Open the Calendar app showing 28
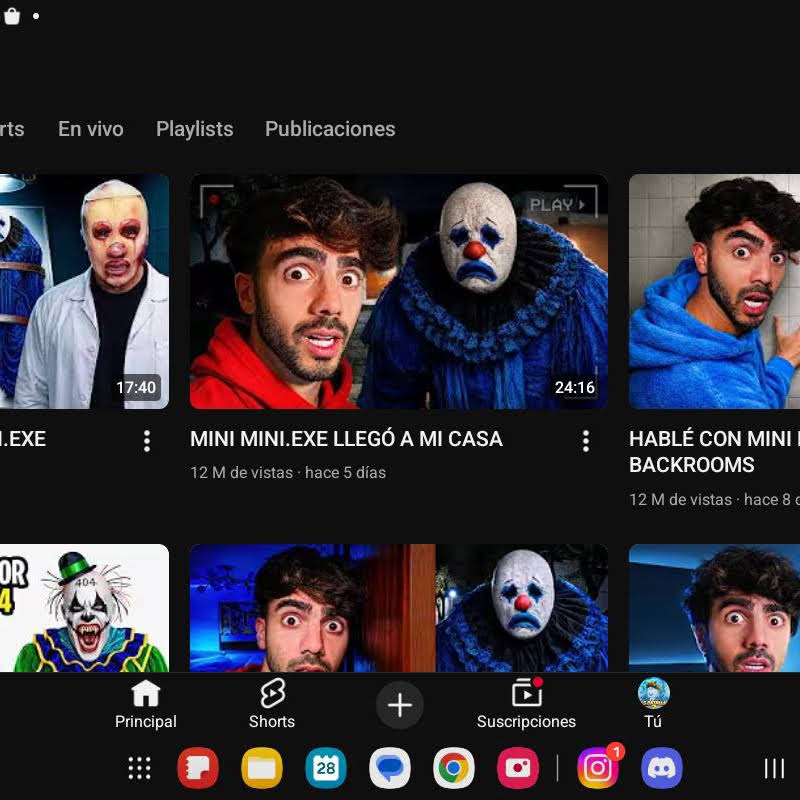This screenshot has width=800, height=800. (x=326, y=768)
